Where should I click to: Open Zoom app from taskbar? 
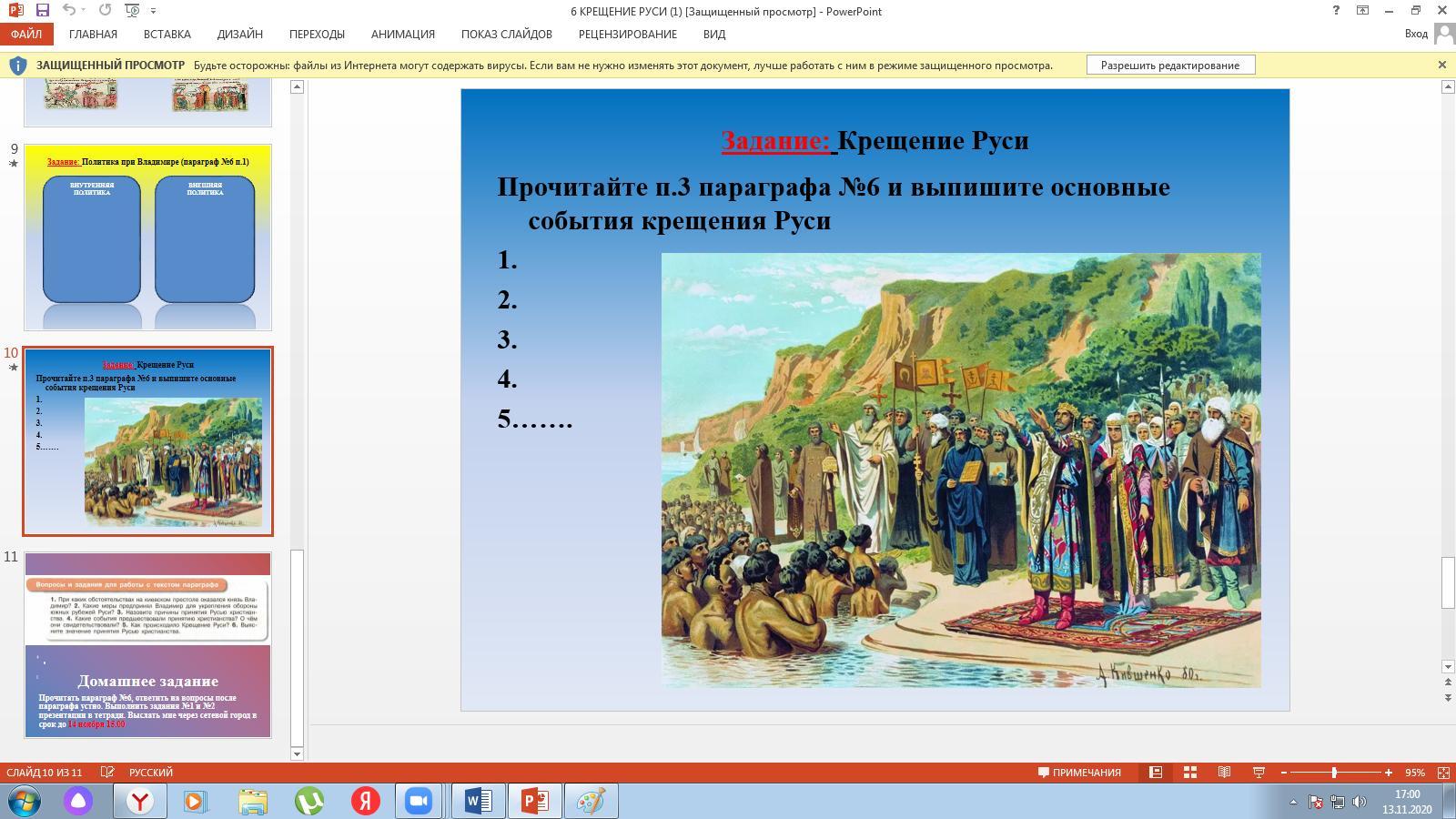tap(418, 801)
